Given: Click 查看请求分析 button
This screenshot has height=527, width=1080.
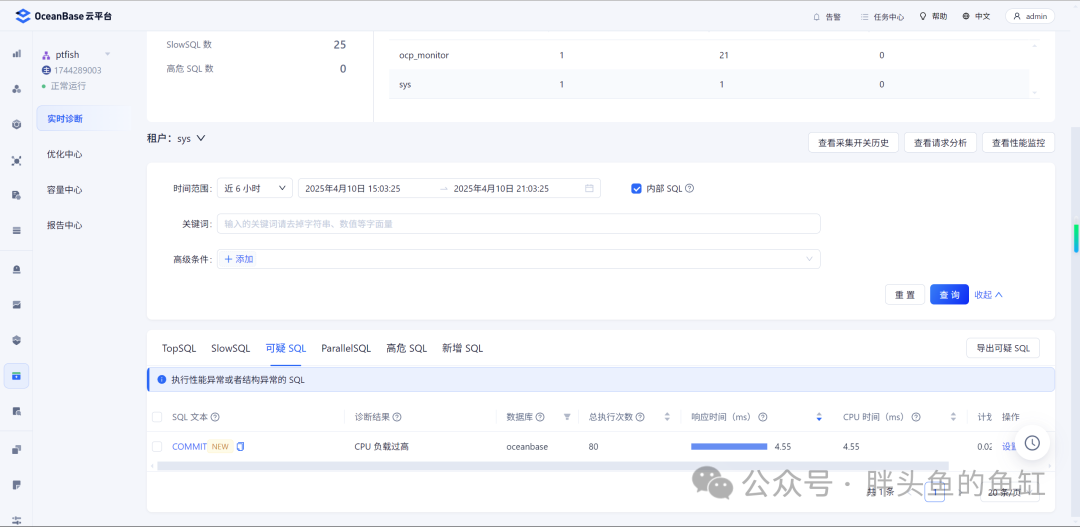Looking at the screenshot, I should [x=940, y=143].
